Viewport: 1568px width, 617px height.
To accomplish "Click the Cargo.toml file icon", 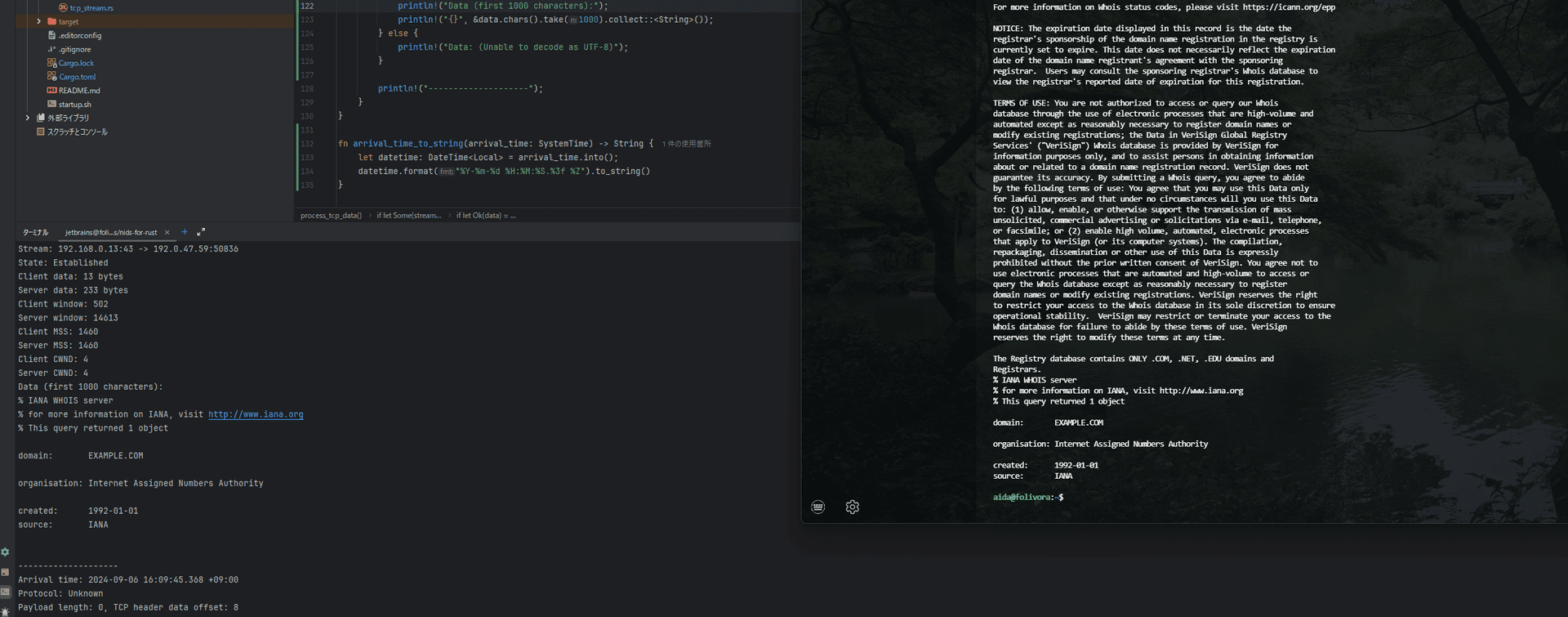I will click(51, 77).
